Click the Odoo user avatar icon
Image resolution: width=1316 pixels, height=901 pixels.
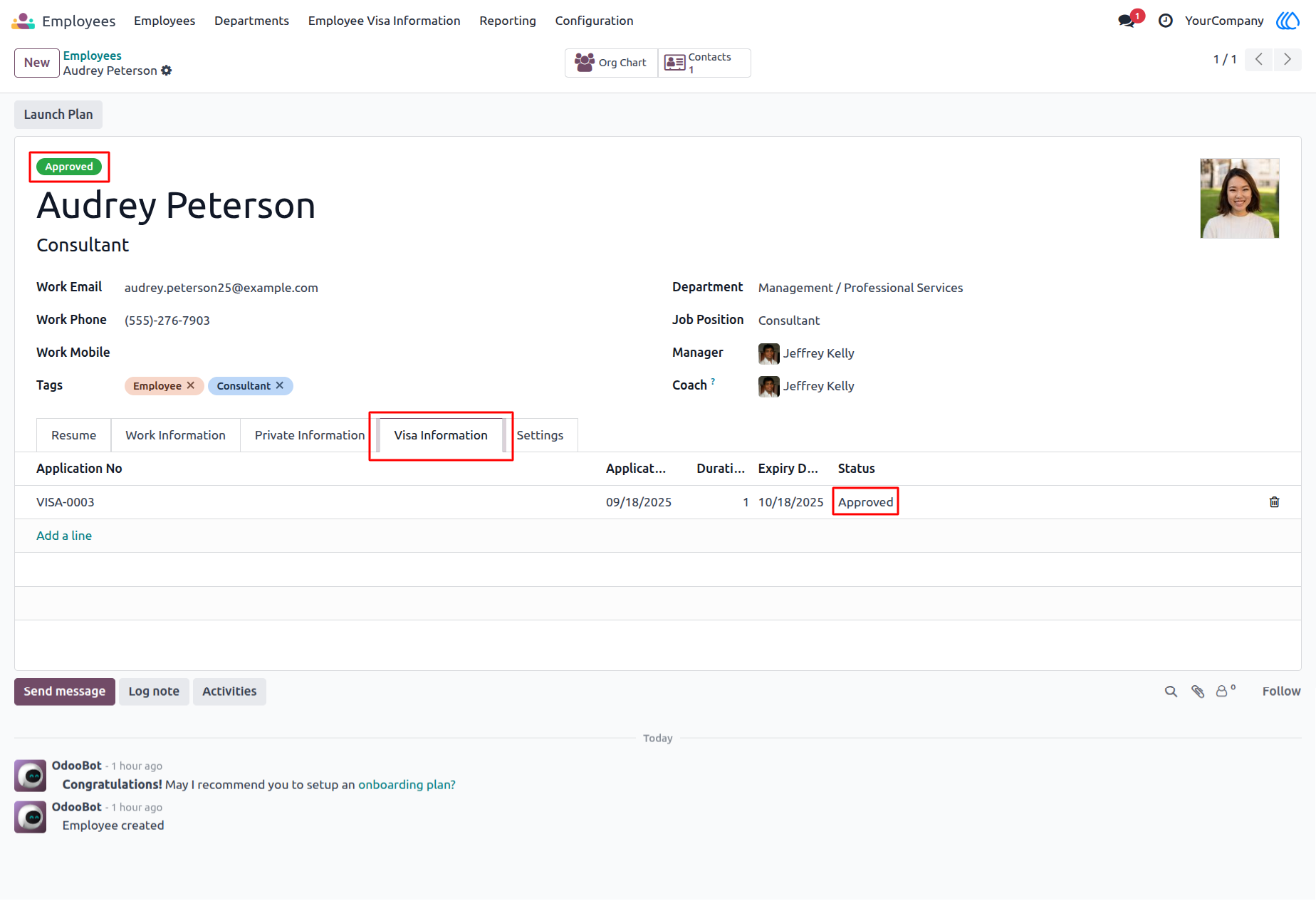tap(1288, 21)
